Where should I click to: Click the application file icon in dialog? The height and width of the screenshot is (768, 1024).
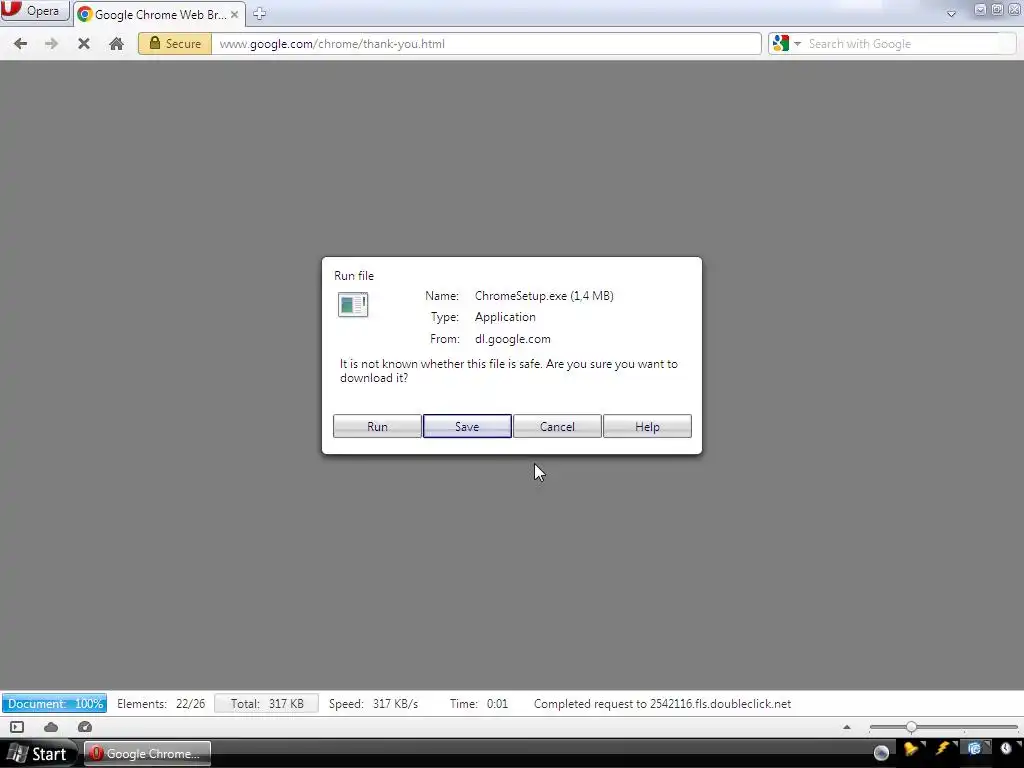353,304
